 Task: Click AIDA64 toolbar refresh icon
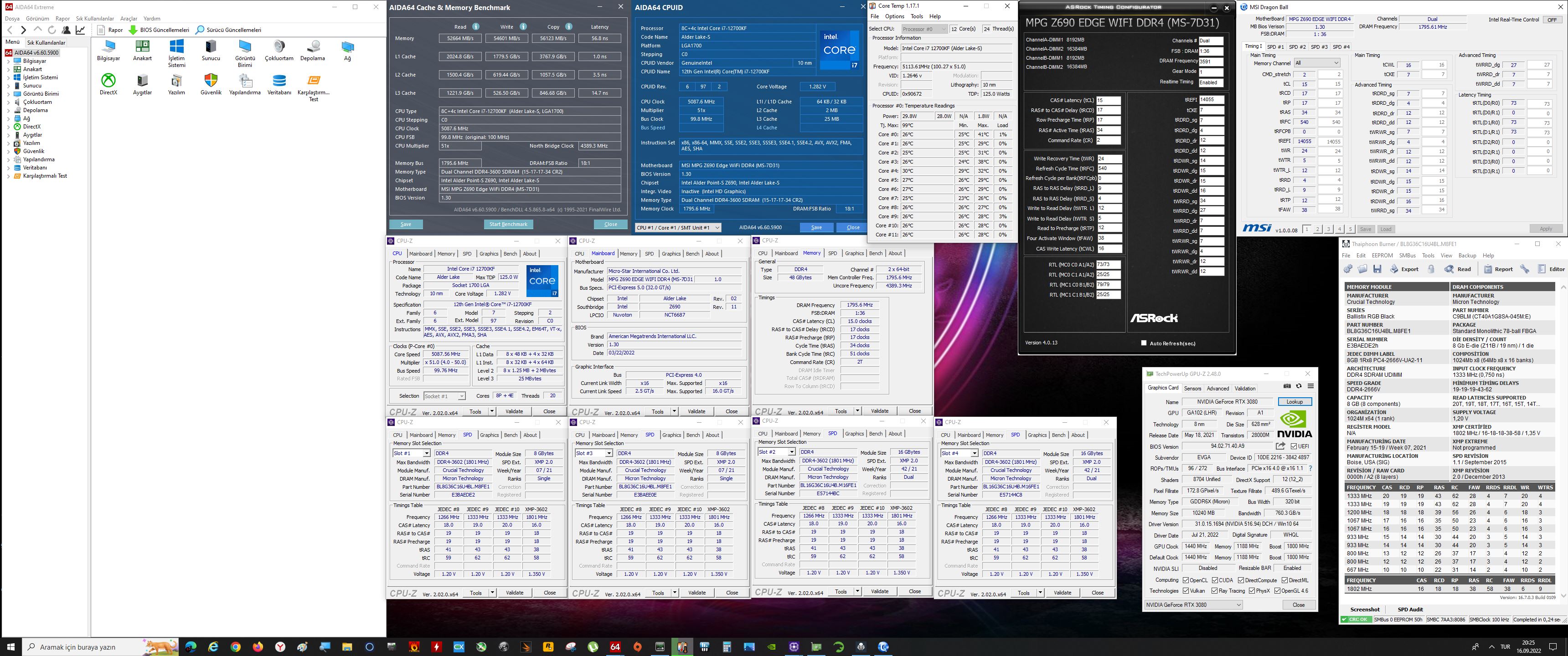tap(52, 30)
